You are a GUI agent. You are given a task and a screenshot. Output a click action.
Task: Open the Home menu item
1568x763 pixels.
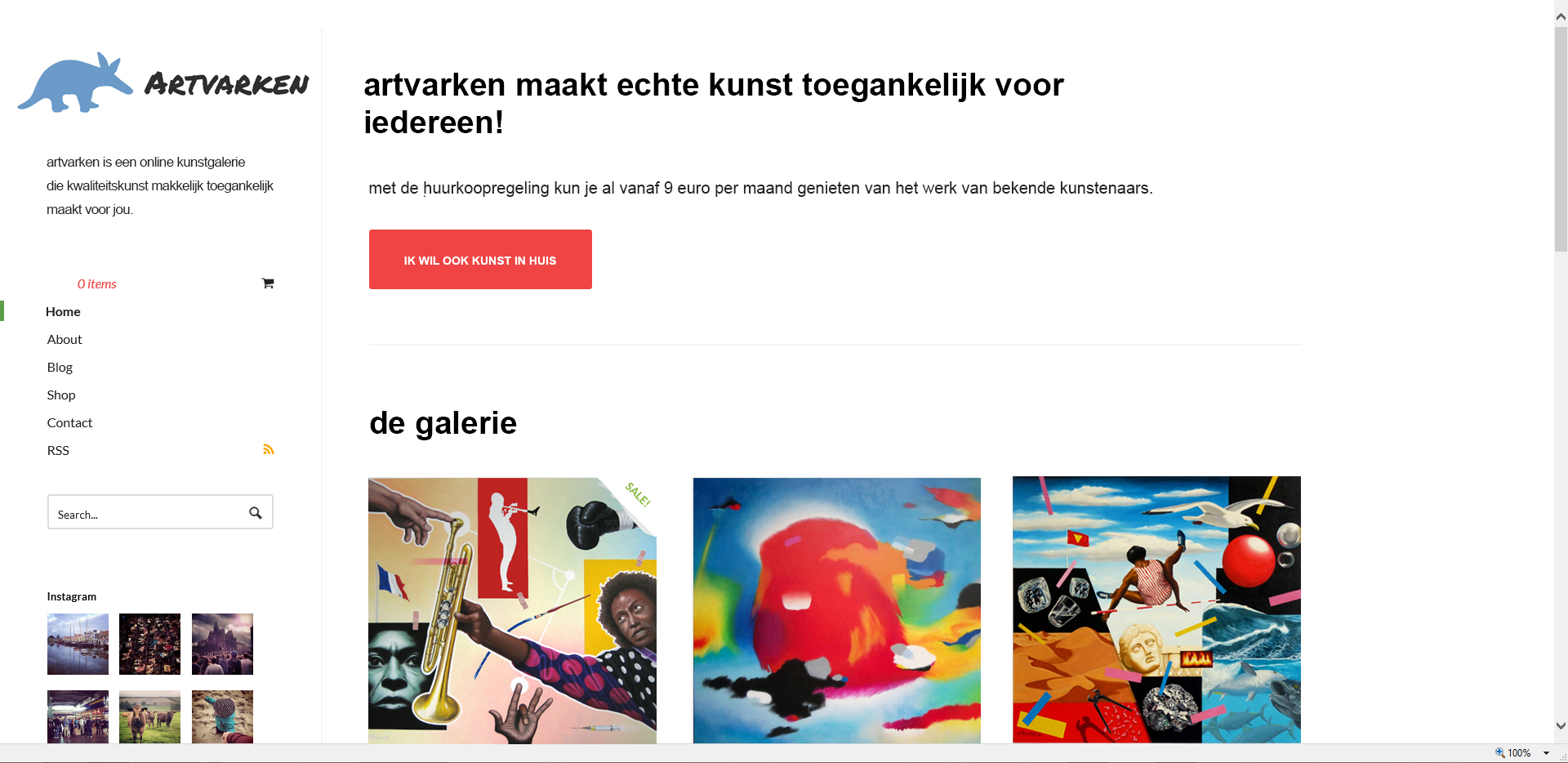coord(63,312)
